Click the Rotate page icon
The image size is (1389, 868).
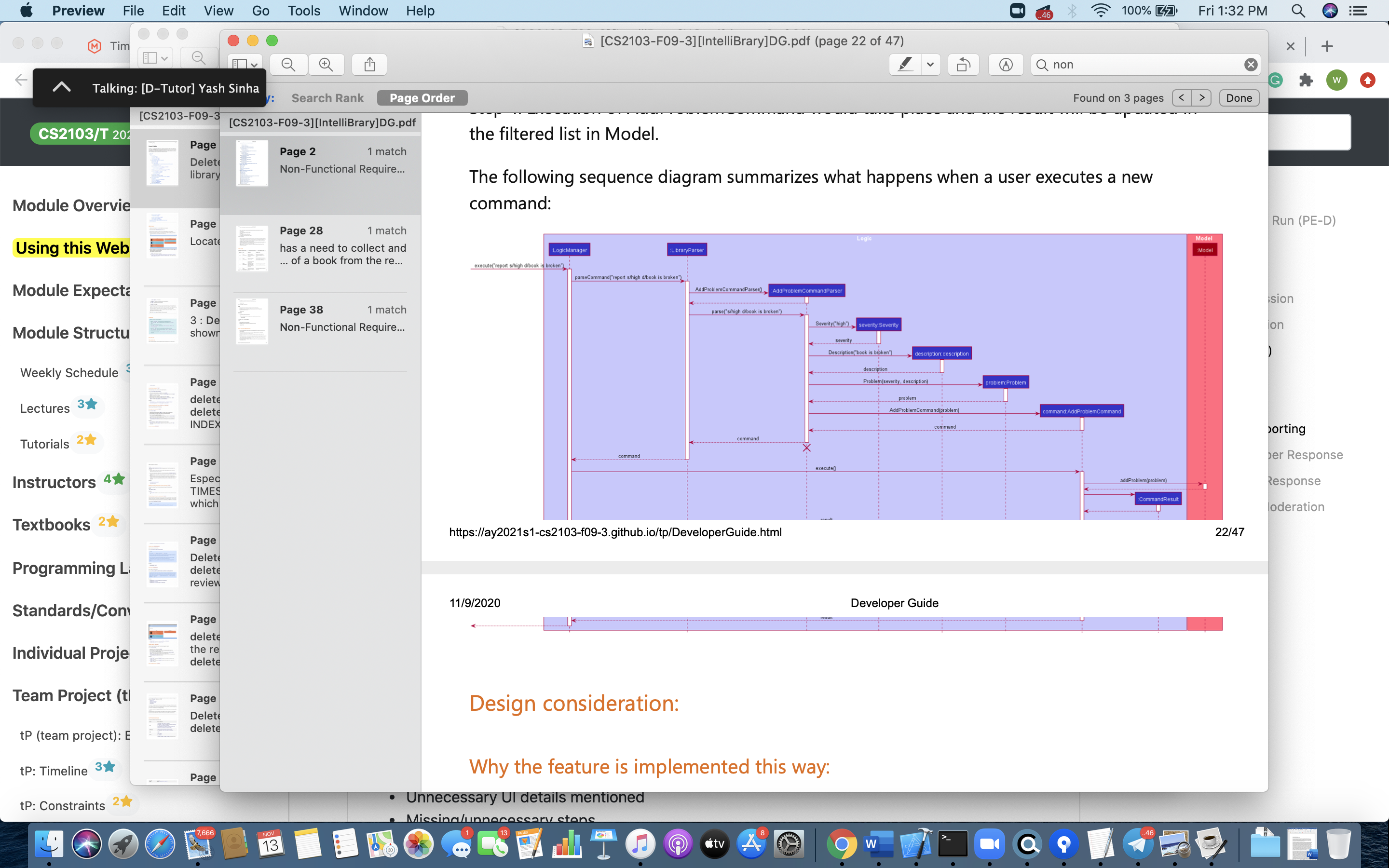[x=963, y=64]
